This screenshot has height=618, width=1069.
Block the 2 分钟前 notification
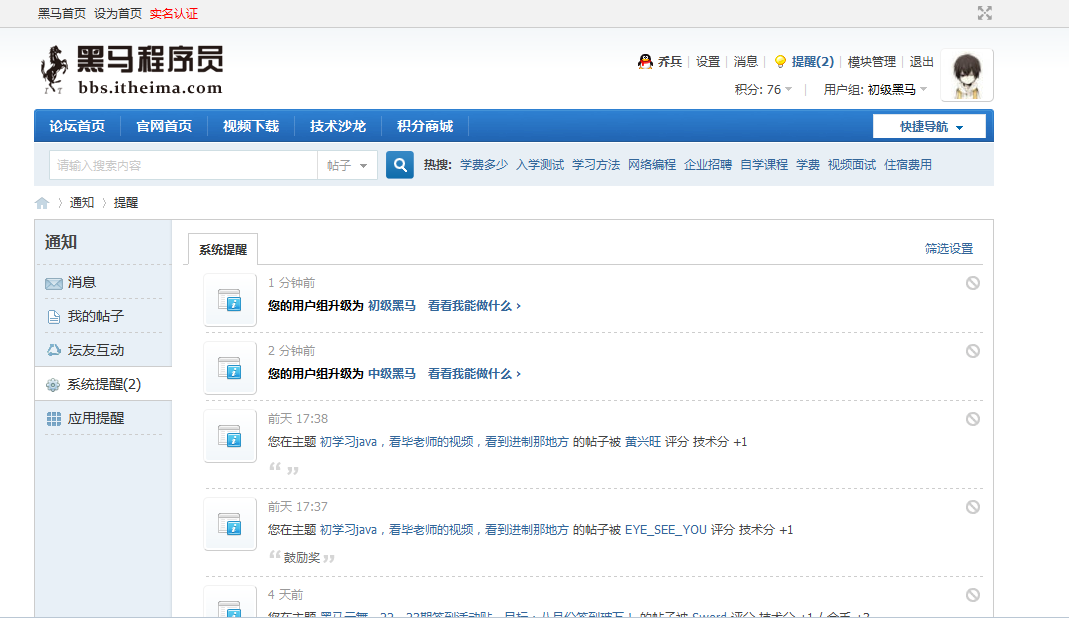[x=972, y=351]
